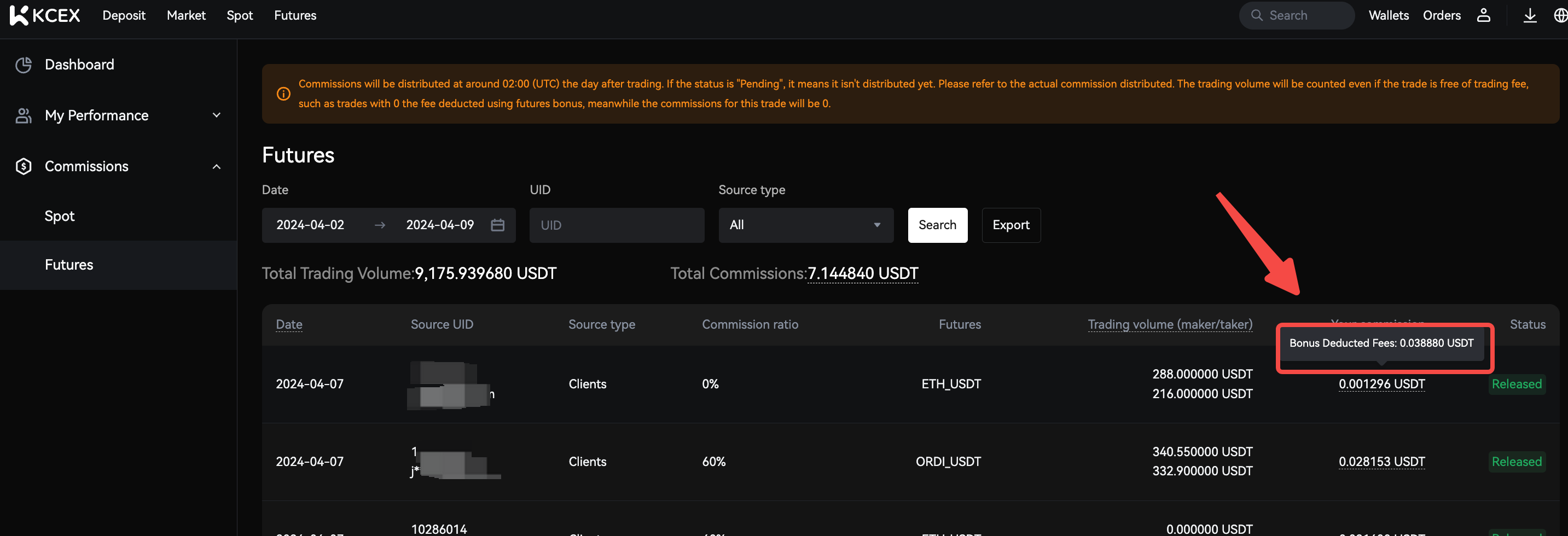
Task: Click the calendar icon in date field
Action: tap(497, 225)
